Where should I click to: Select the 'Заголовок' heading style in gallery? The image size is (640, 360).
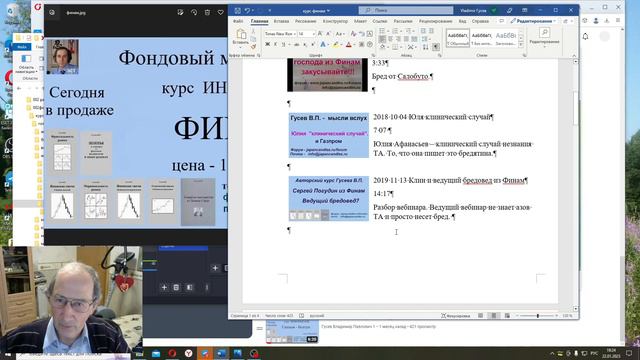pyautogui.click(x=506, y=38)
